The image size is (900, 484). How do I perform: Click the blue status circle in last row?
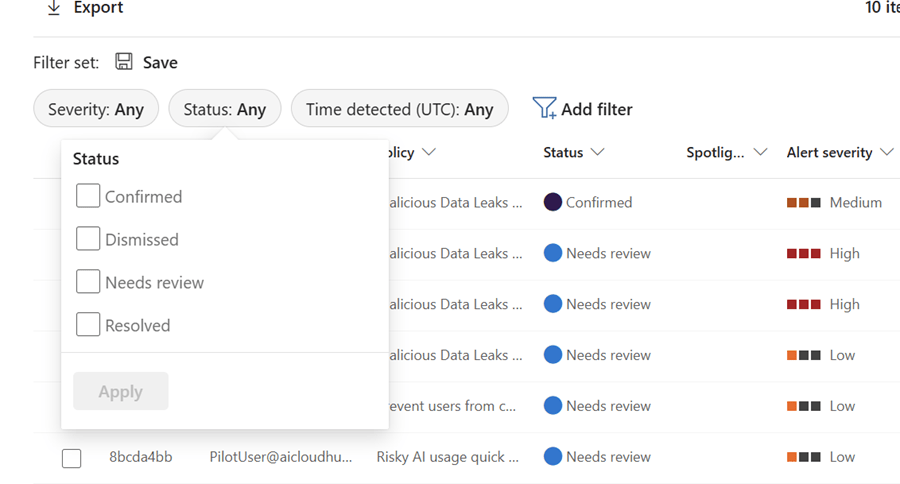pos(552,457)
